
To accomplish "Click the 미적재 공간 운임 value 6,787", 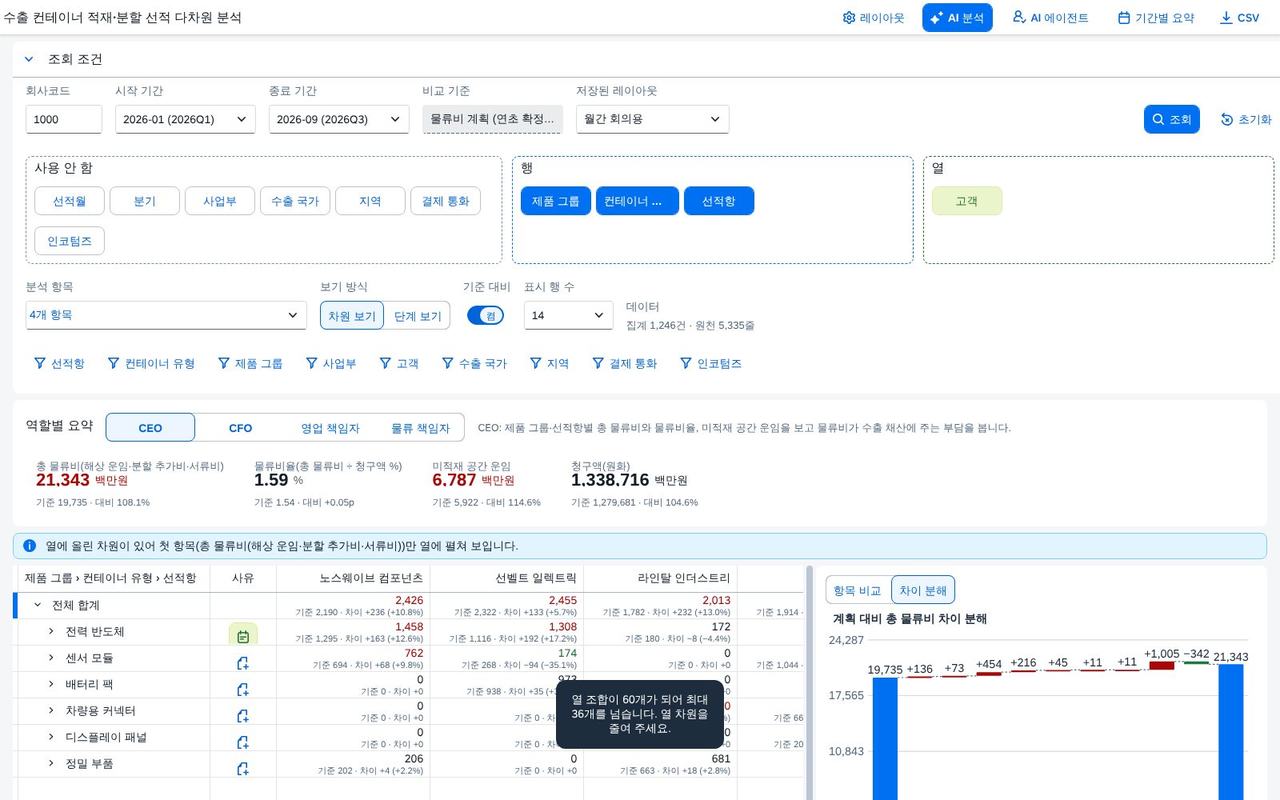I will point(454,480).
